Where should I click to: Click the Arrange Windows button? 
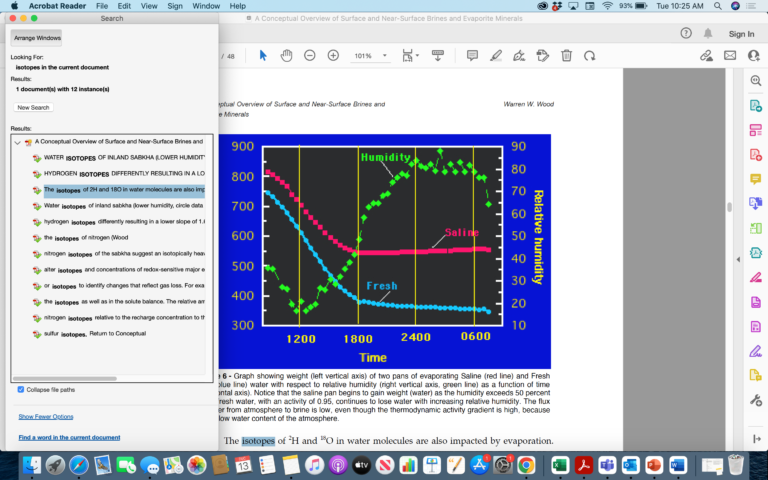tap(35, 38)
